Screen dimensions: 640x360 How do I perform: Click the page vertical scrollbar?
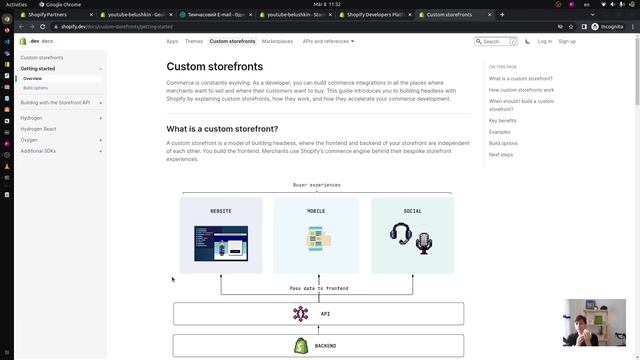pos(637,71)
